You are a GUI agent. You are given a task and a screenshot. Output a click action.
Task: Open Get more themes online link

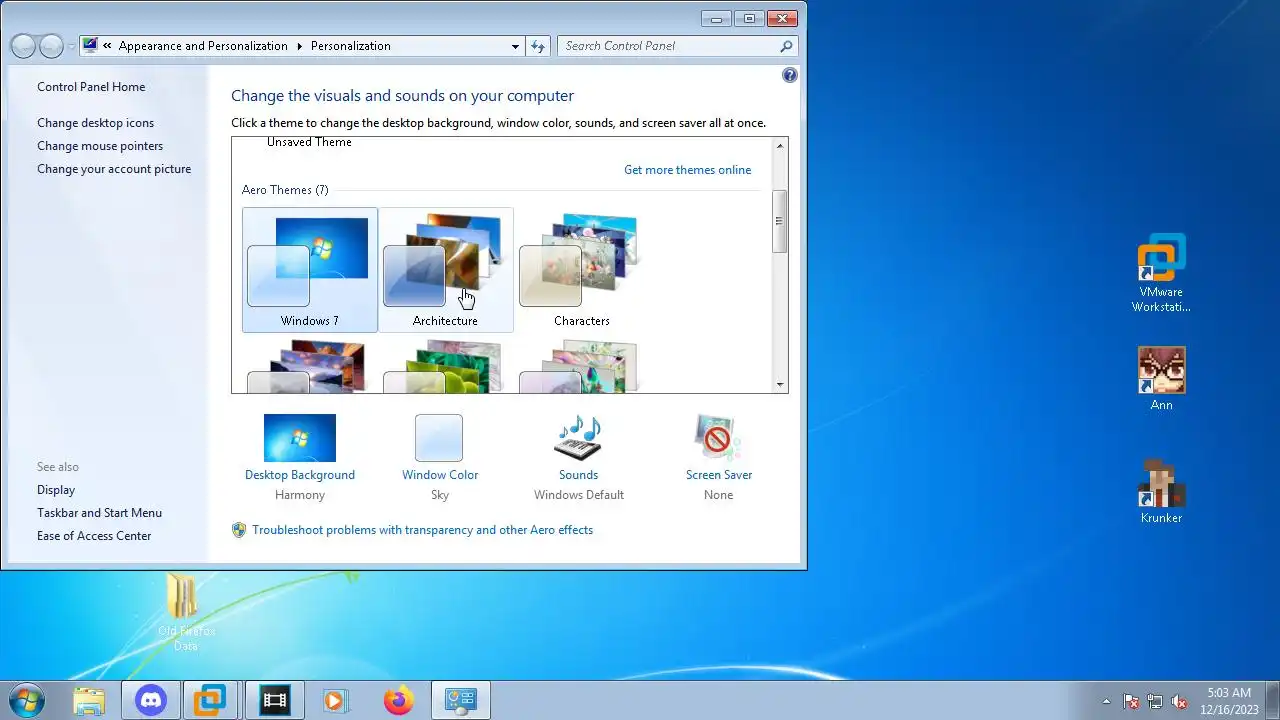[687, 170]
